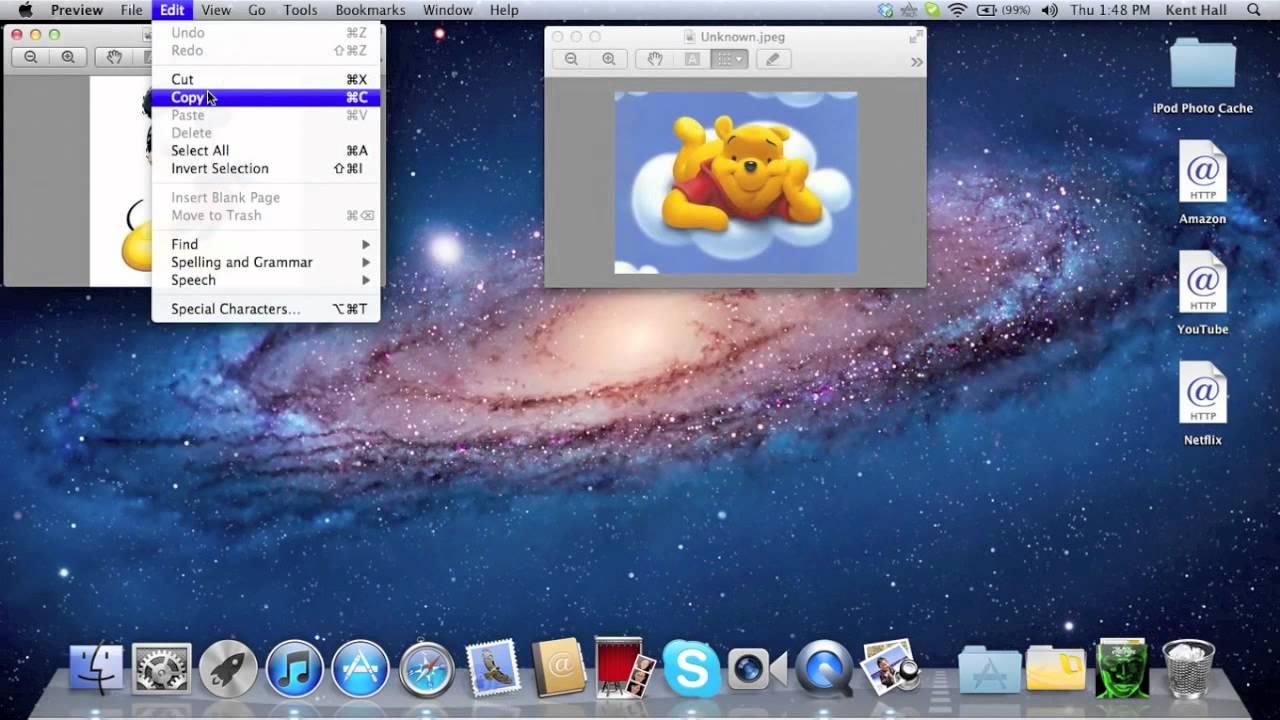Open Launchpad from the Dock
Viewport: 1280px width, 720px height.
(228, 669)
